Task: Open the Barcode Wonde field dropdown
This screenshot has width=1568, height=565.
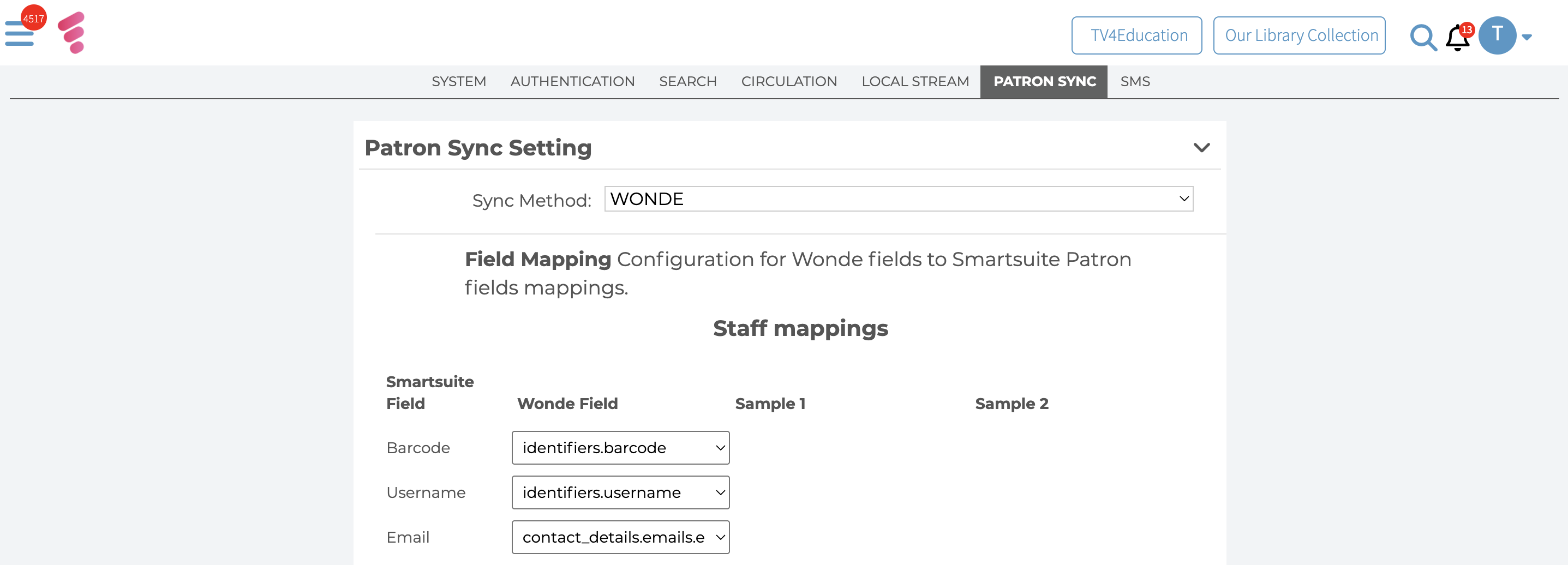Action: 620,448
